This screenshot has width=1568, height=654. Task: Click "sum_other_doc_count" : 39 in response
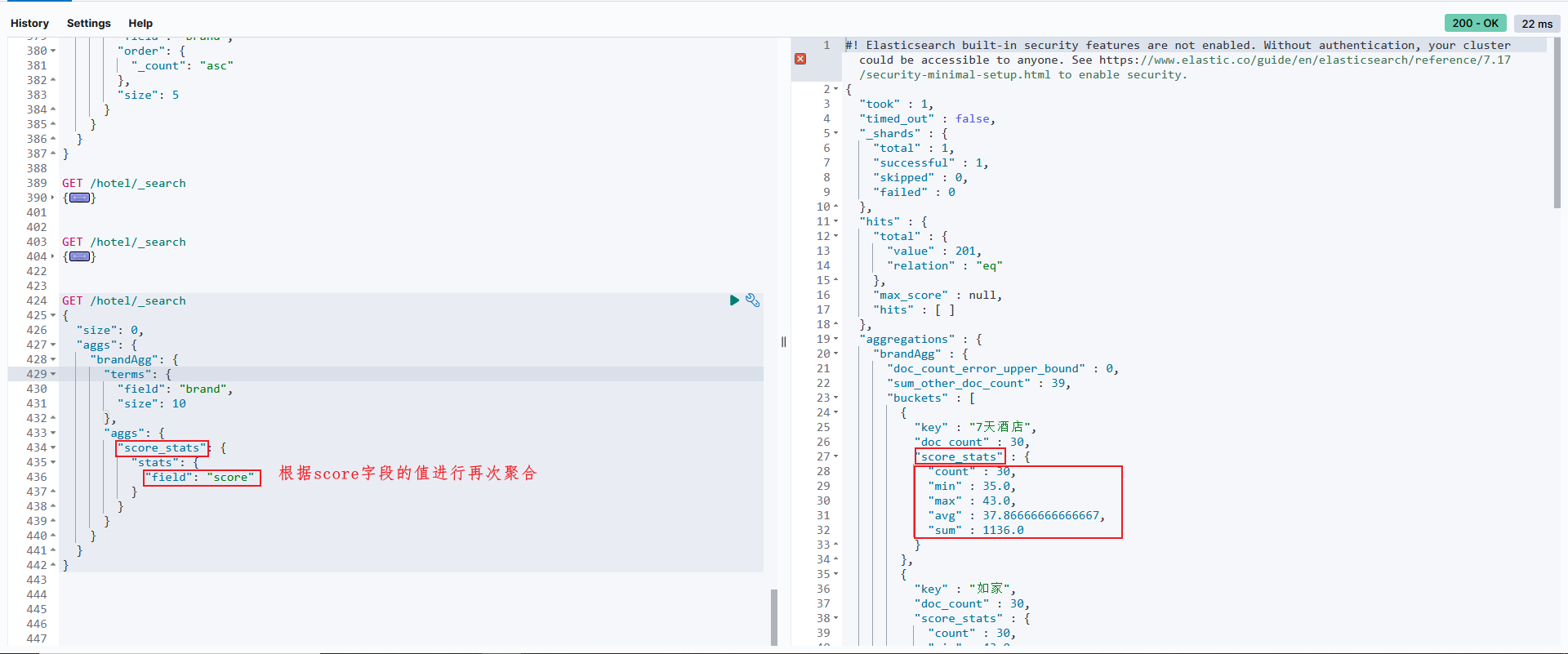tap(978, 383)
